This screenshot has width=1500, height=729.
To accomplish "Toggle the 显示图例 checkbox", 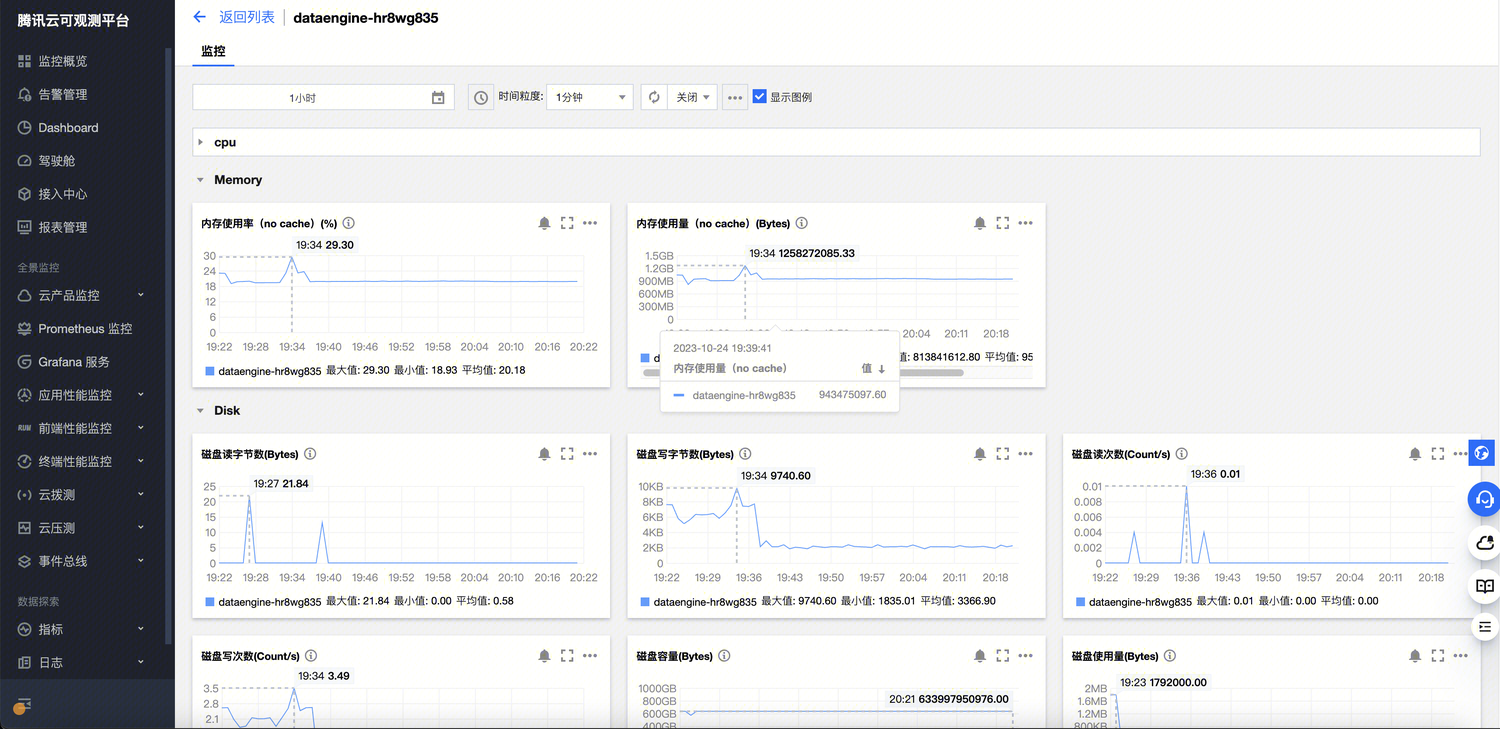I will [760, 97].
